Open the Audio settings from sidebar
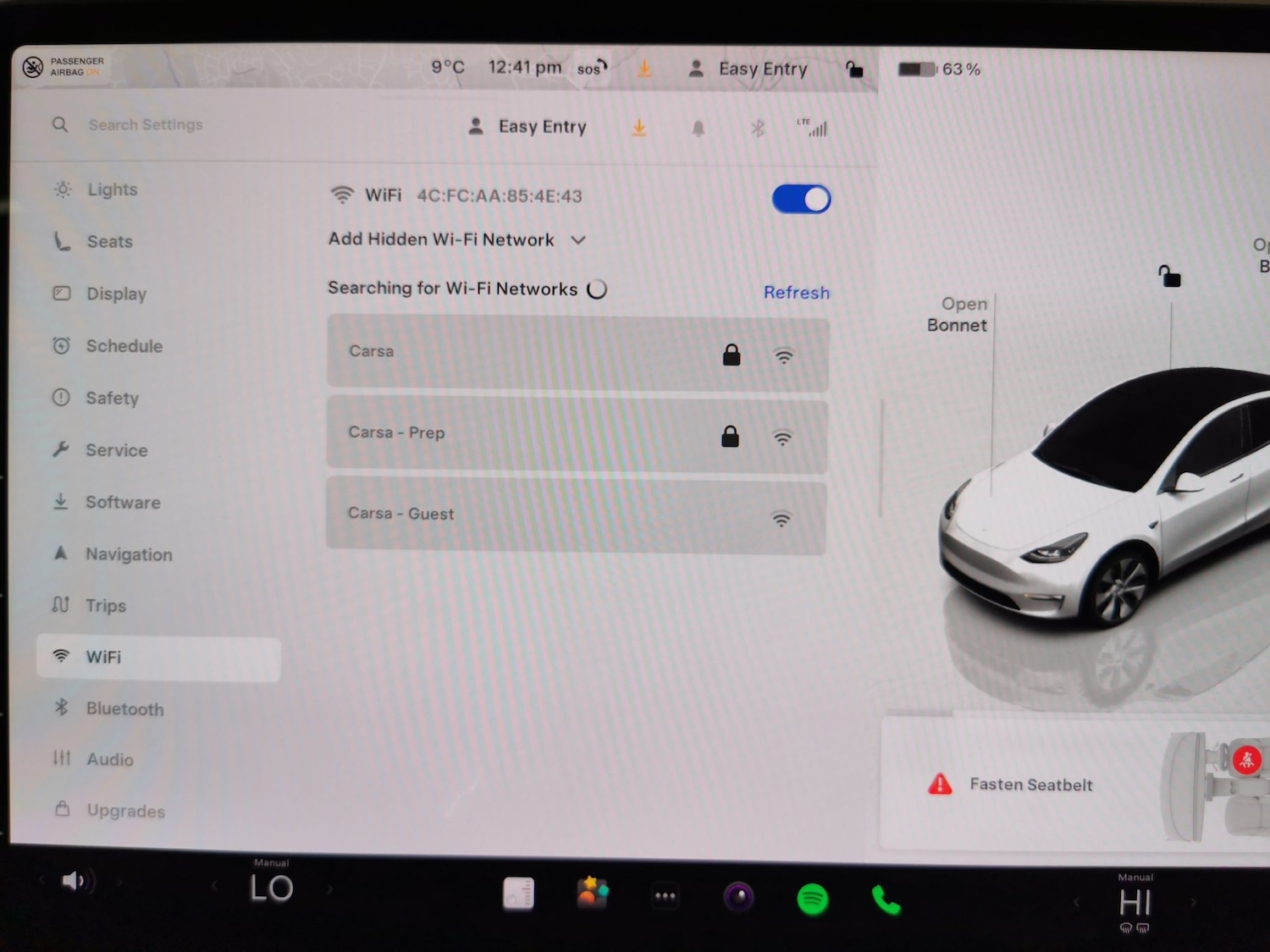This screenshot has width=1270, height=952. point(61,759)
